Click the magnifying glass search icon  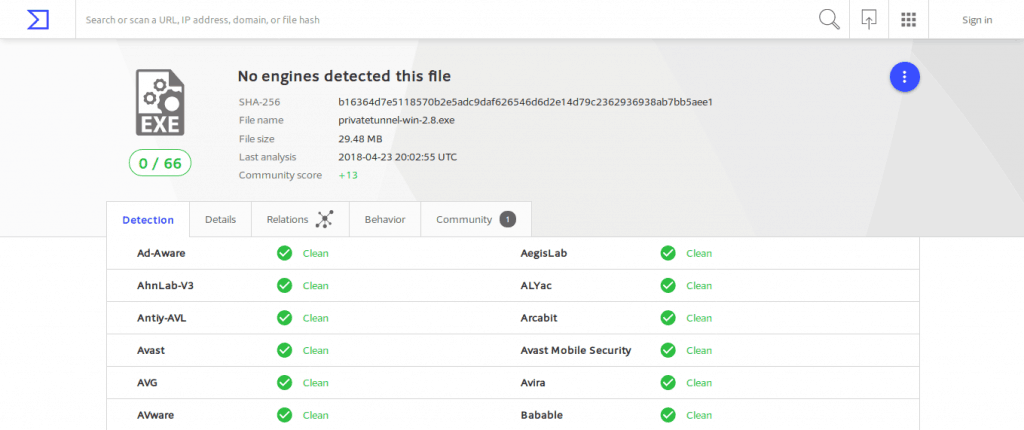coord(829,20)
